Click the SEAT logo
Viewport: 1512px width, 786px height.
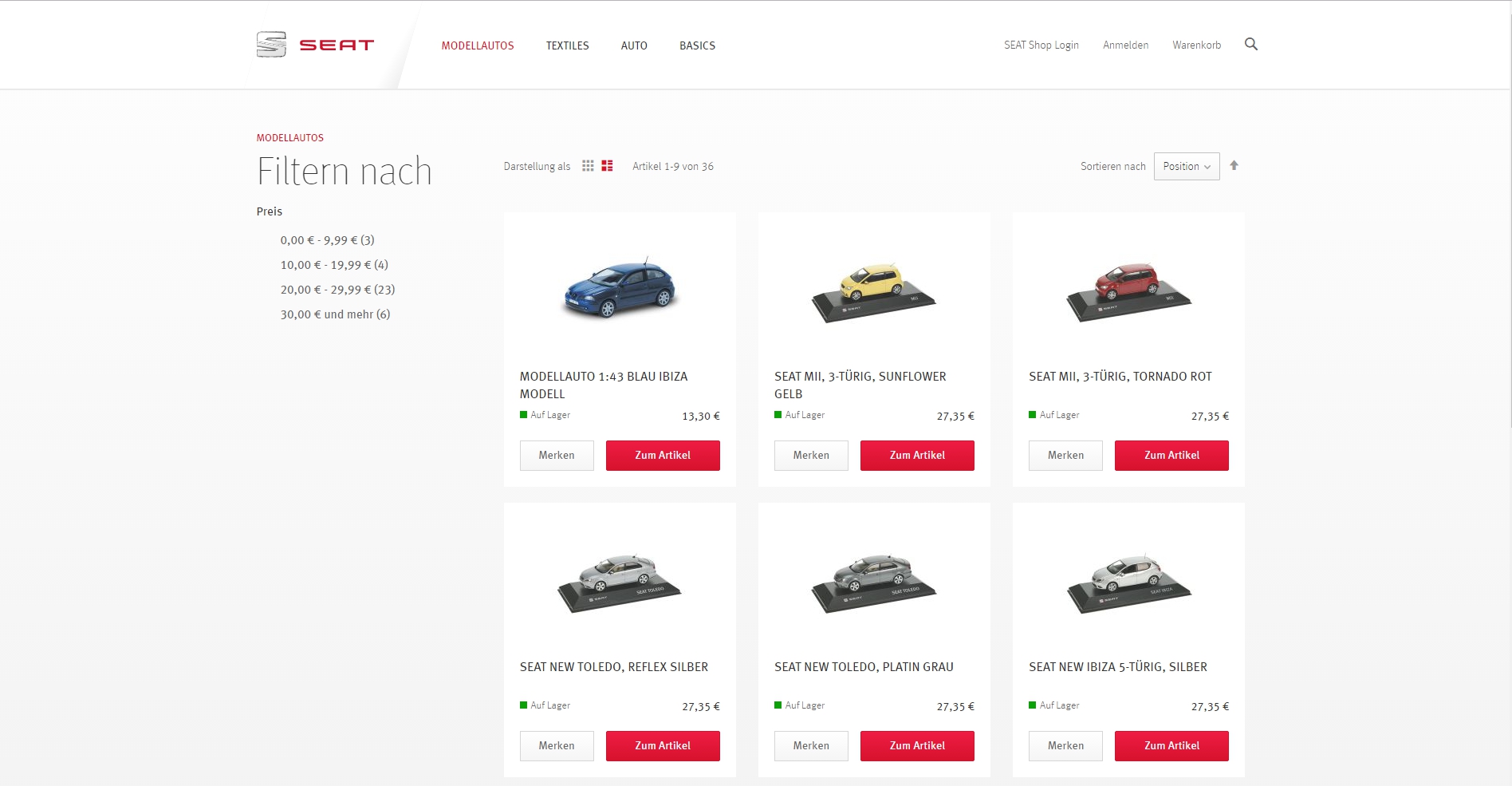(315, 45)
